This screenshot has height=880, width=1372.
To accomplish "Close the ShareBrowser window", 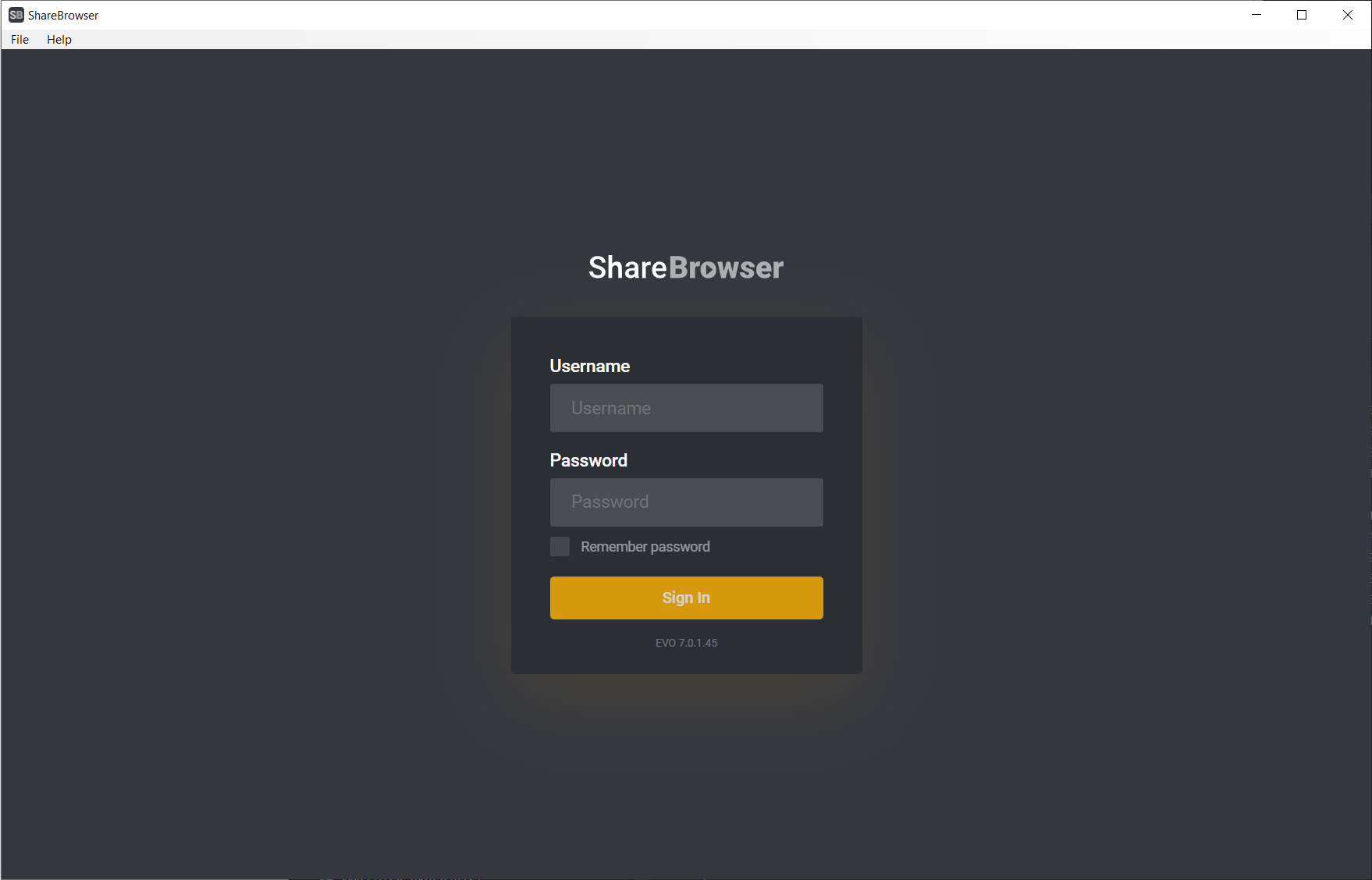I will pos(1347,15).
